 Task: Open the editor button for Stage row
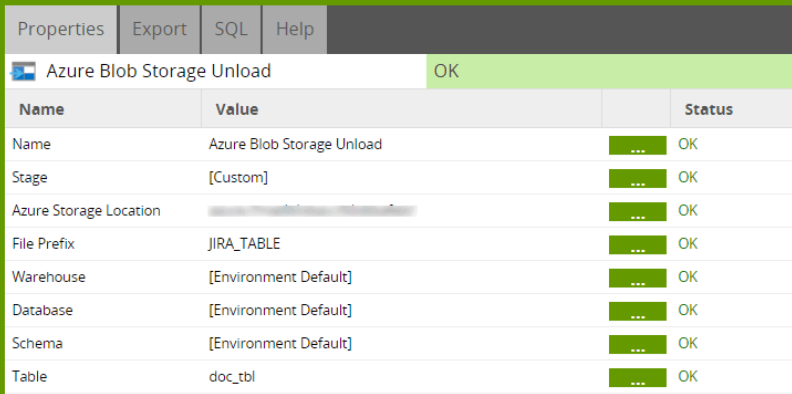(x=637, y=178)
